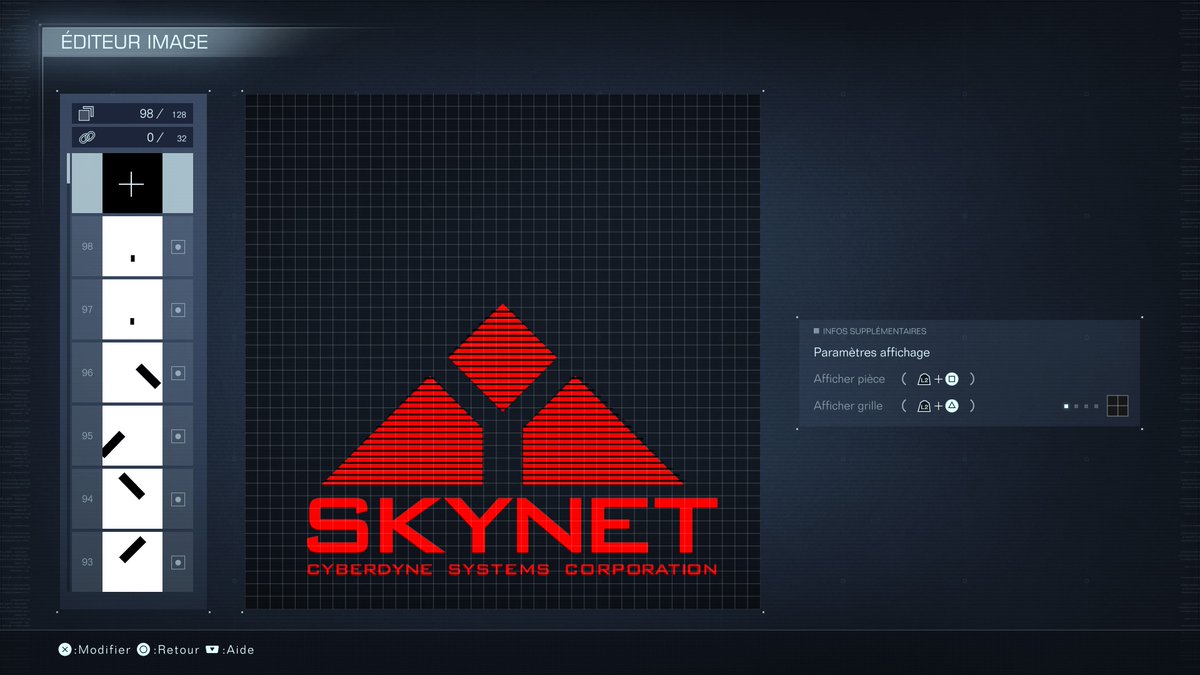Screen dimensions: 1200x675
Task: Select the Afficher grille option
Action: 848,406
